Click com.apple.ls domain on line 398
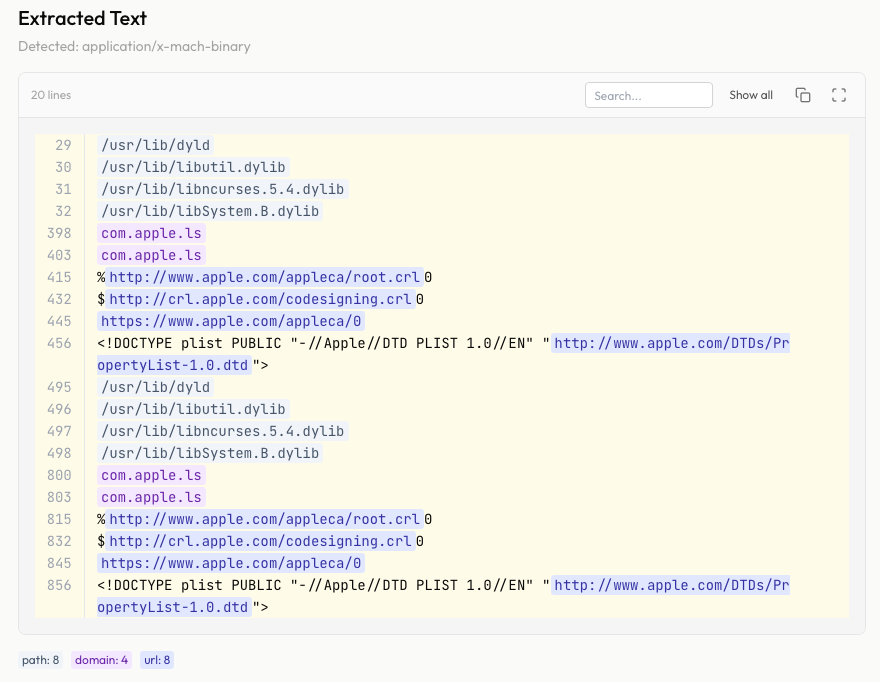Viewport: 880px width, 682px height. [x=151, y=233]
